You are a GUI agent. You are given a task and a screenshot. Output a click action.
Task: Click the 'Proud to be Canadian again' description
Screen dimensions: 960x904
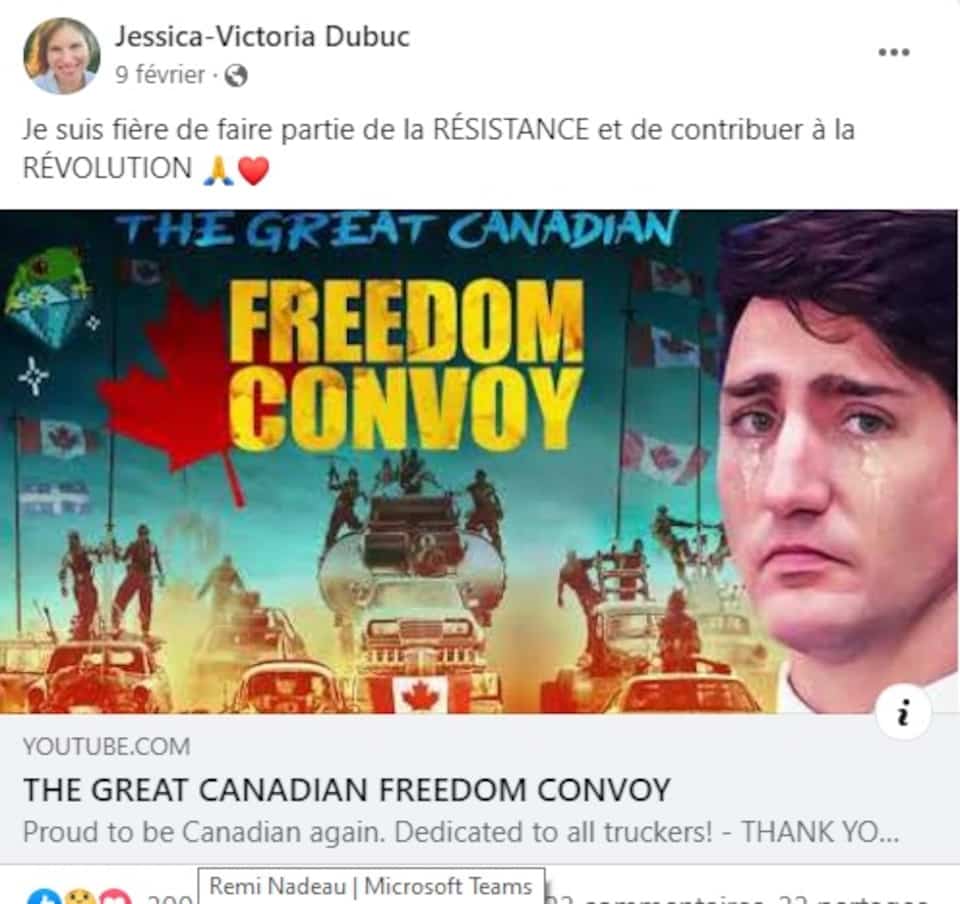coord(461,832)
